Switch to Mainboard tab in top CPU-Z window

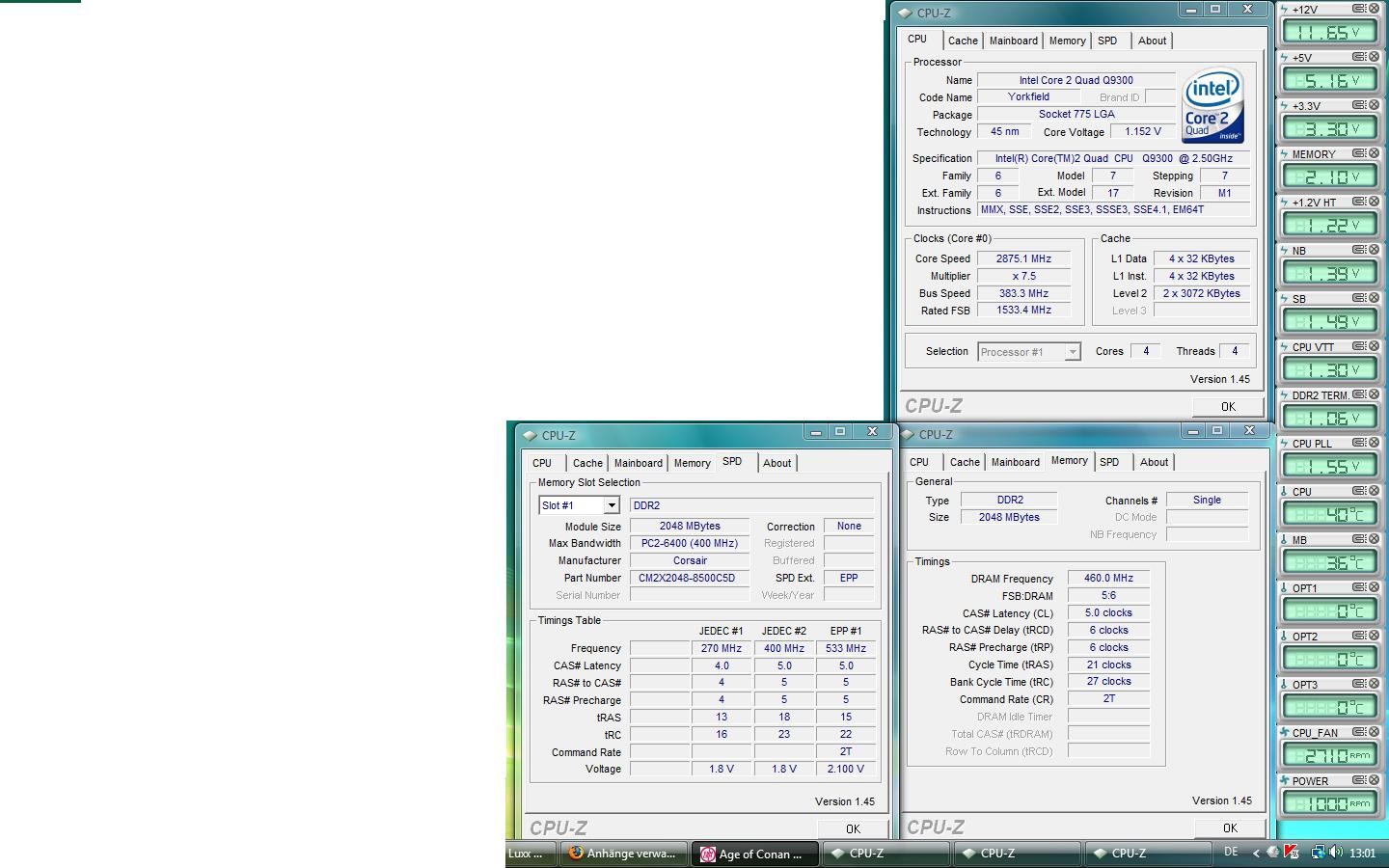[1014, 41]
